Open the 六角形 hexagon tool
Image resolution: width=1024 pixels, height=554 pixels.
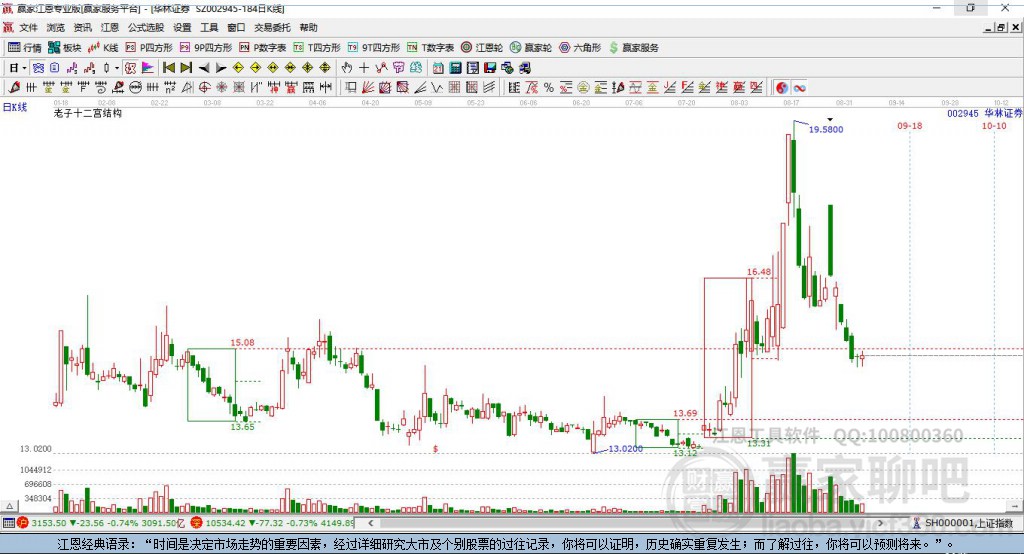pyautogui.click(x=580, y=48)
